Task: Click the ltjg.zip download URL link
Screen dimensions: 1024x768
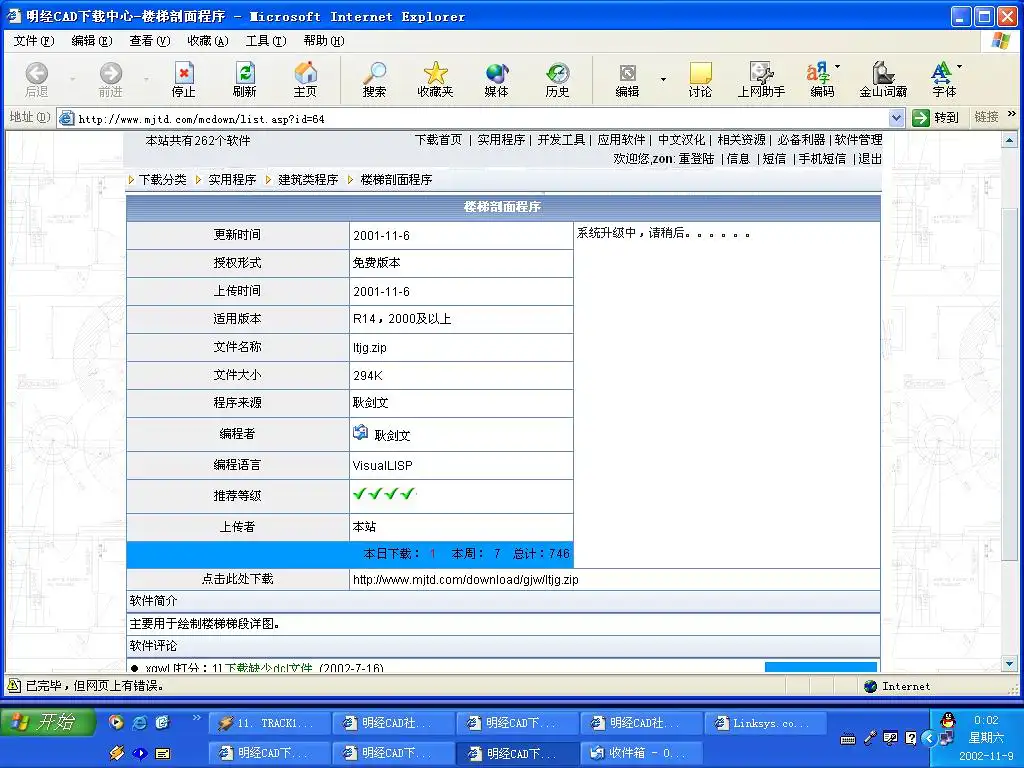Action: click(x=465, y=579)
